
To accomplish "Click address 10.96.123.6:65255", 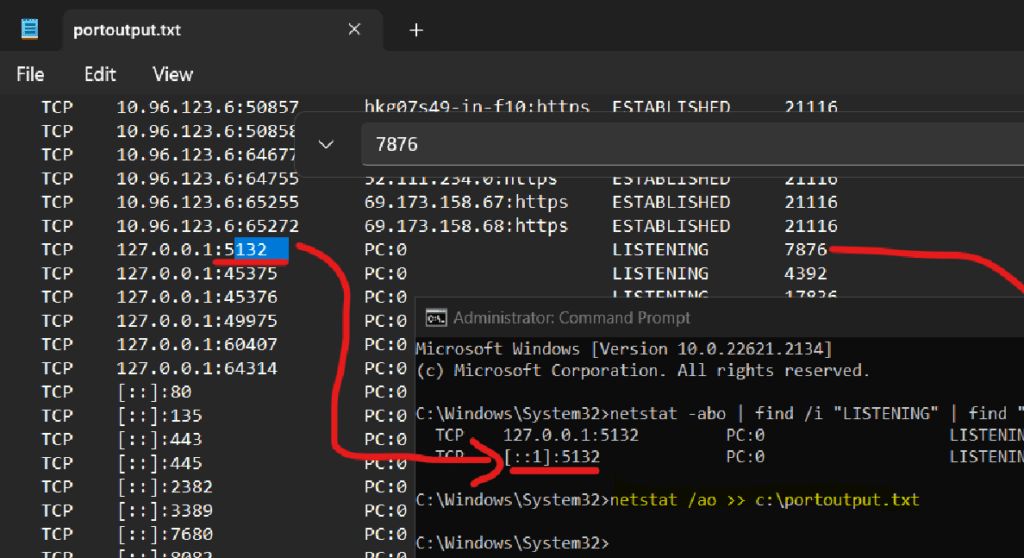I will click(x=208, y=202).
